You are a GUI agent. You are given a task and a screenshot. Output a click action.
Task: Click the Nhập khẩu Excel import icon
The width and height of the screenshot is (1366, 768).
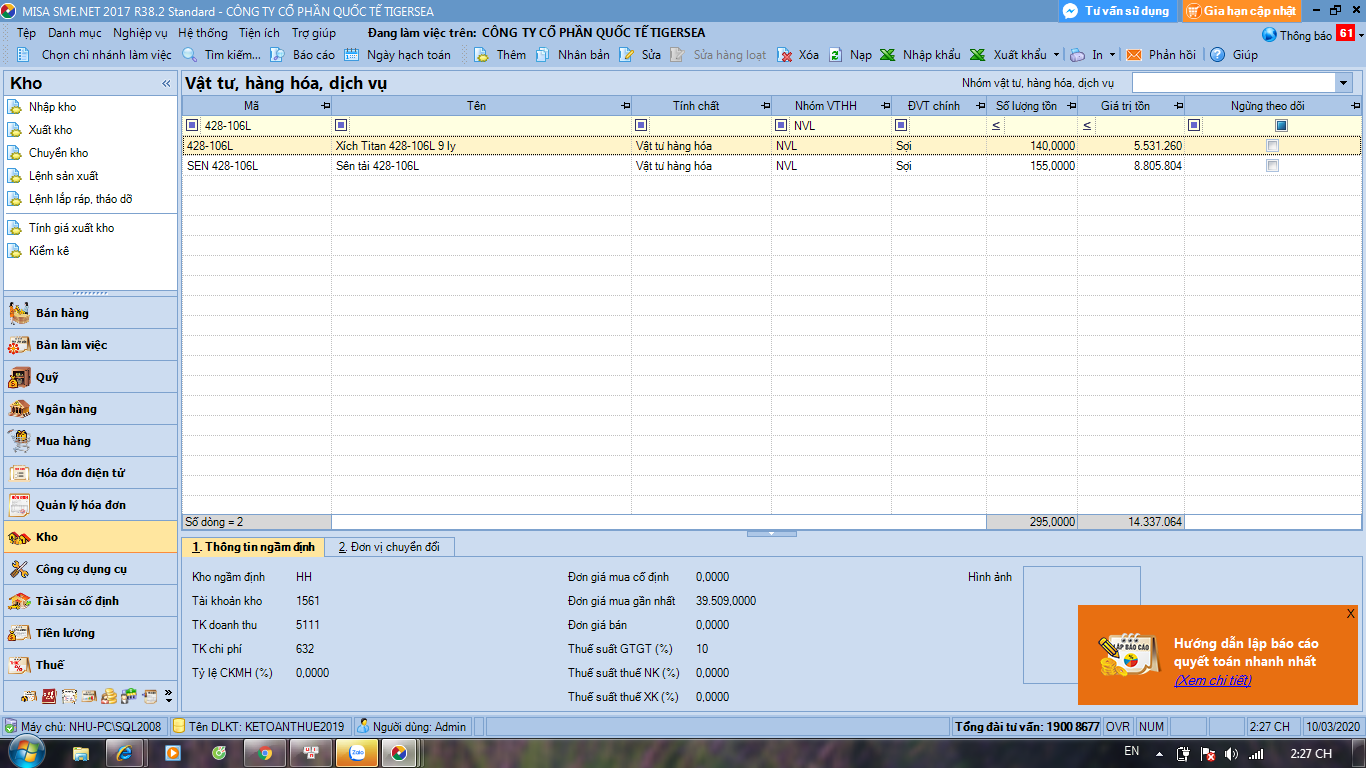pos(887,55)
